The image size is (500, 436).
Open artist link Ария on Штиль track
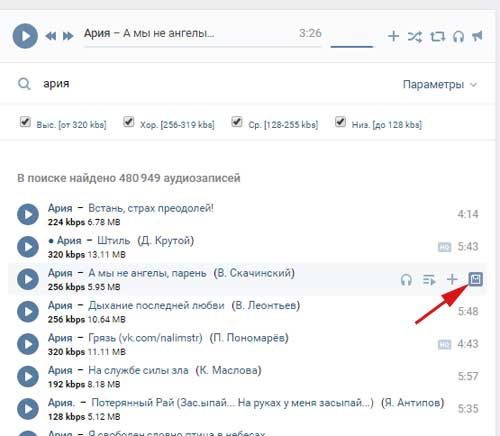point(69,240)
